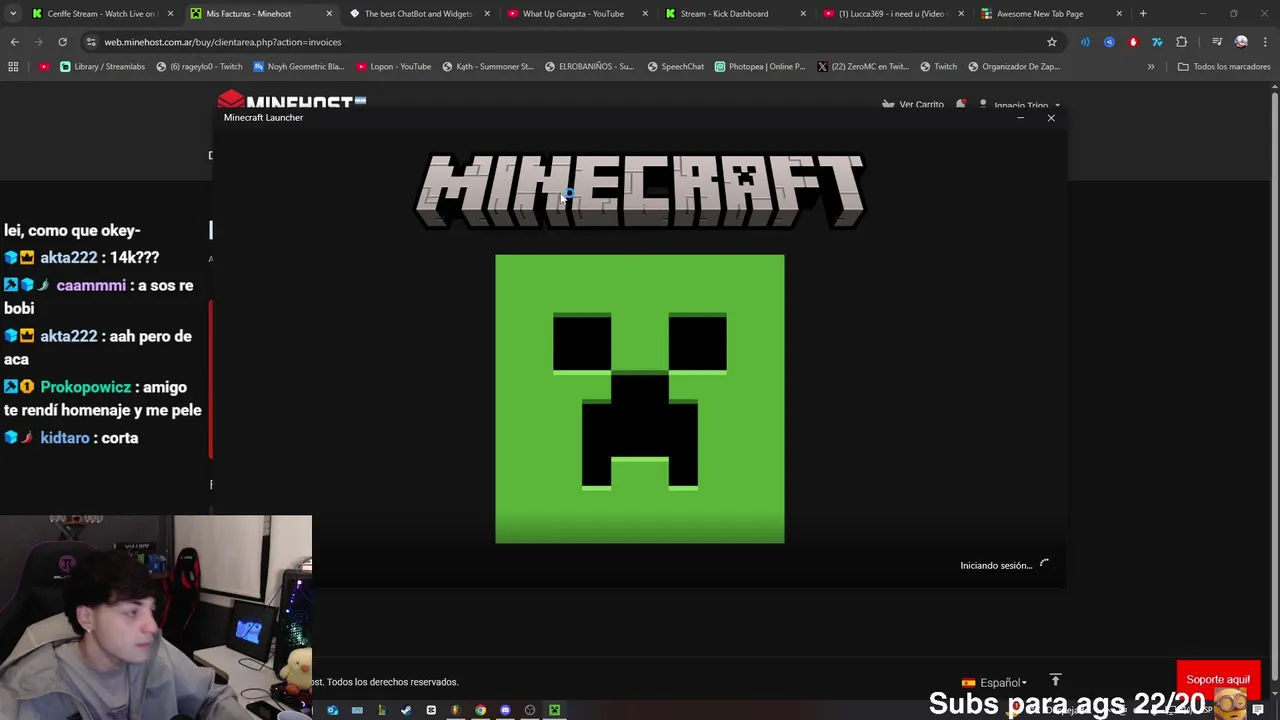
Task: Close the Ceniffe Stream tab
Action: [x=170, y=14]
